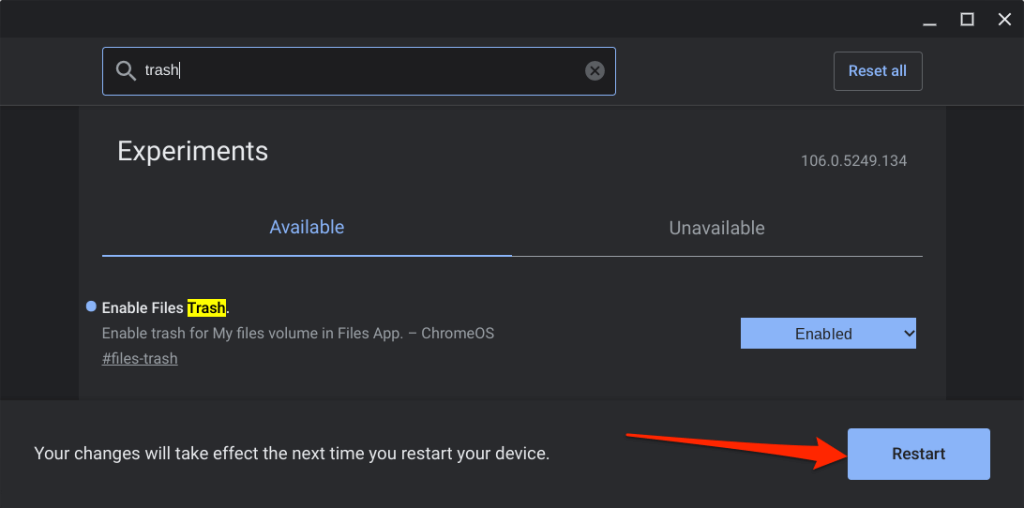Switch to the Available tab
The image size is (1024, 508).
point(307,228)
